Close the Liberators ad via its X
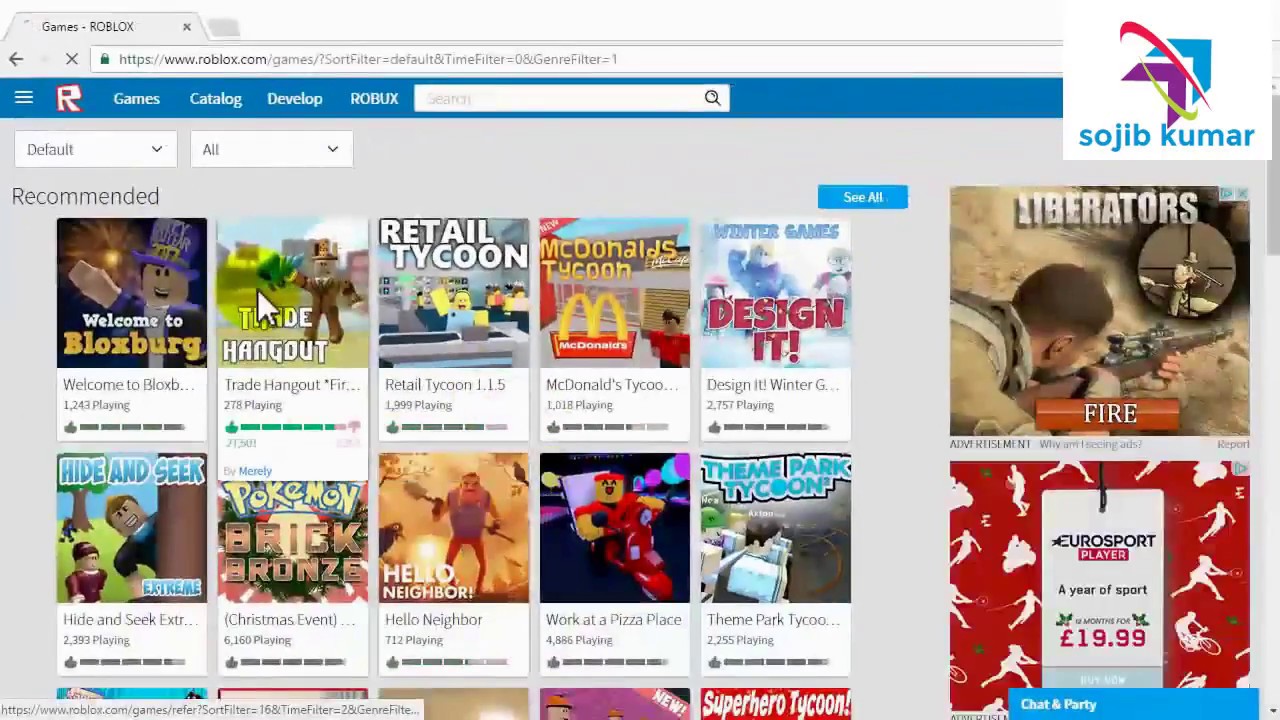 1241,194
